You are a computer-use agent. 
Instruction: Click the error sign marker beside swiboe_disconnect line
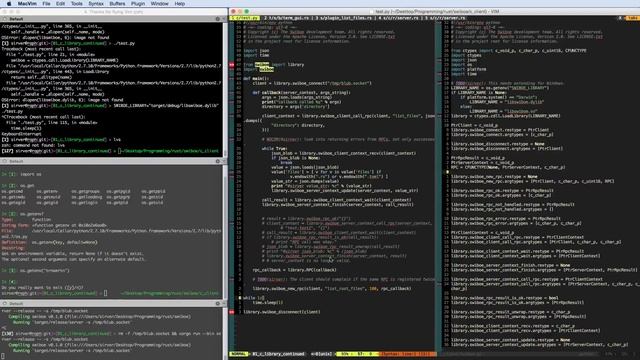click(232, 312)
